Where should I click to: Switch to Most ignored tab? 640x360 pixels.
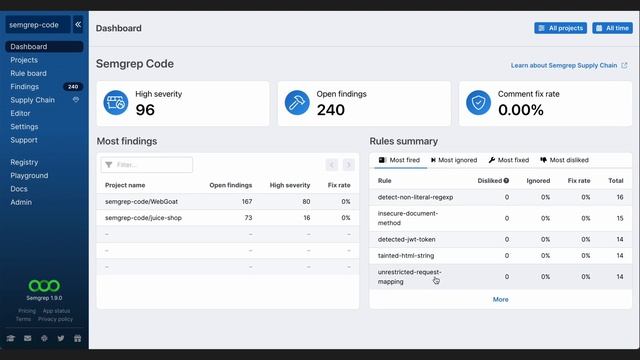coord(454,160)
